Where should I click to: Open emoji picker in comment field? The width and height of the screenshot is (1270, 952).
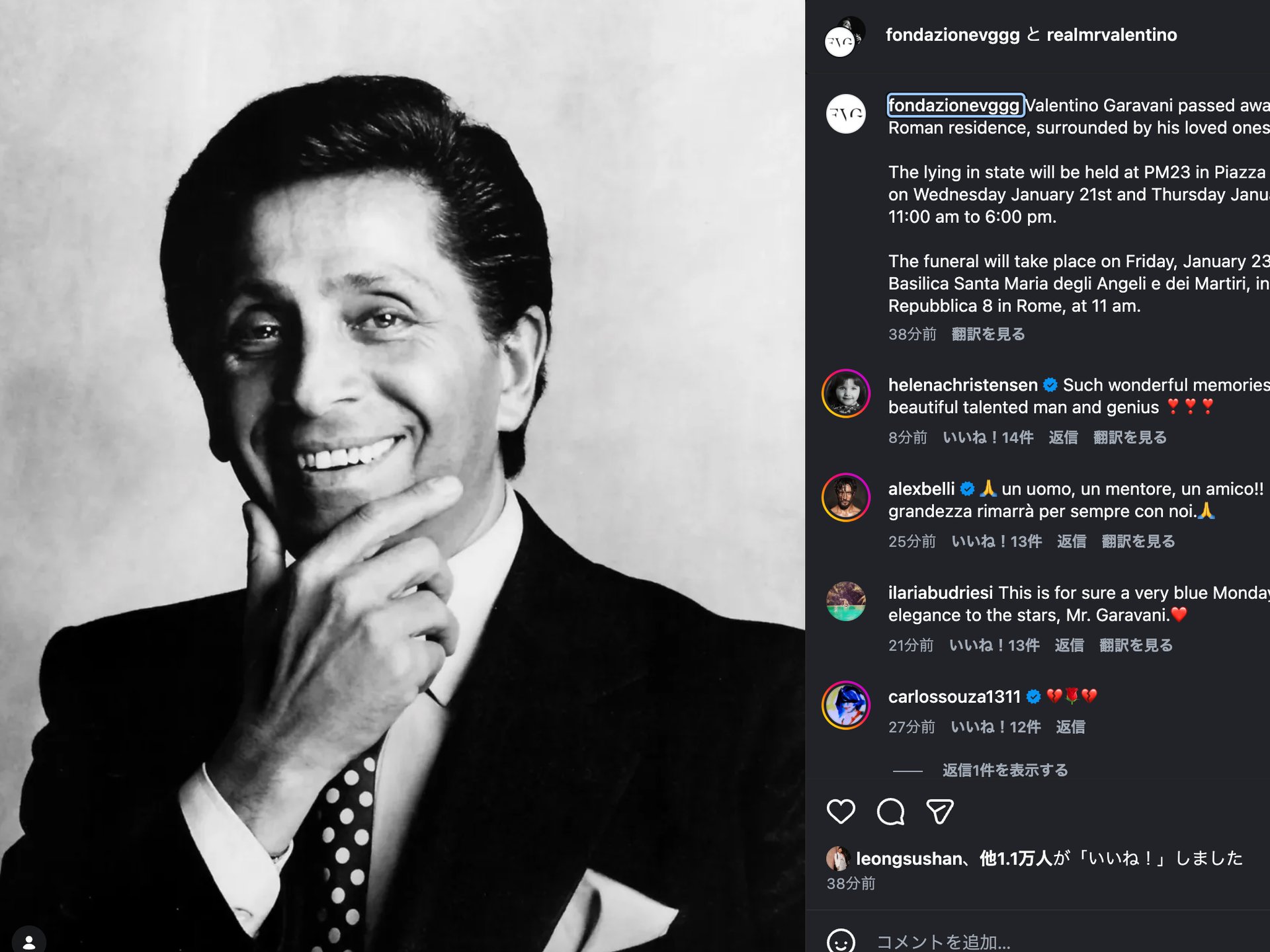(841, 941)
